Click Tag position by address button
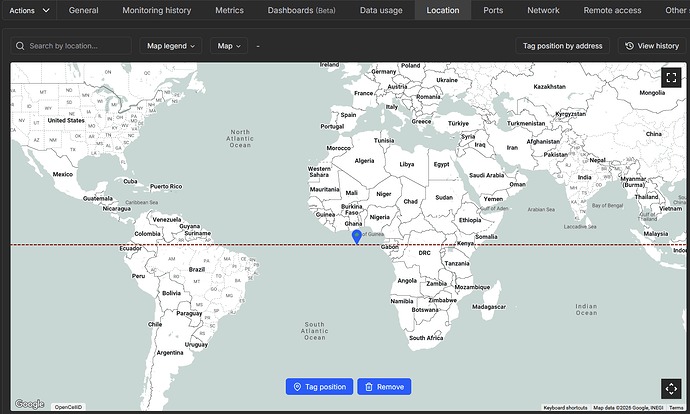690x414 pixels. point(563,46)
